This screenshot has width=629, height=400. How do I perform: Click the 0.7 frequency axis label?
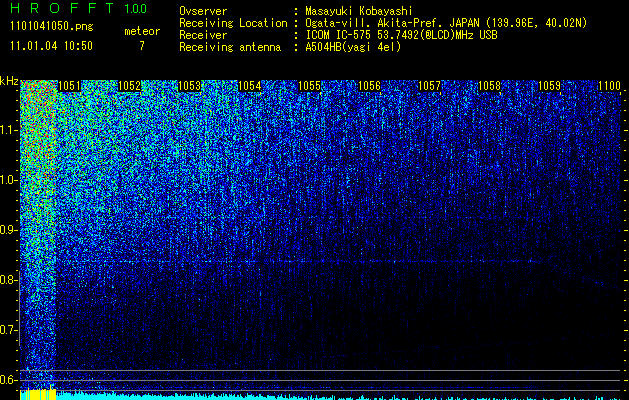click(9, 330)
